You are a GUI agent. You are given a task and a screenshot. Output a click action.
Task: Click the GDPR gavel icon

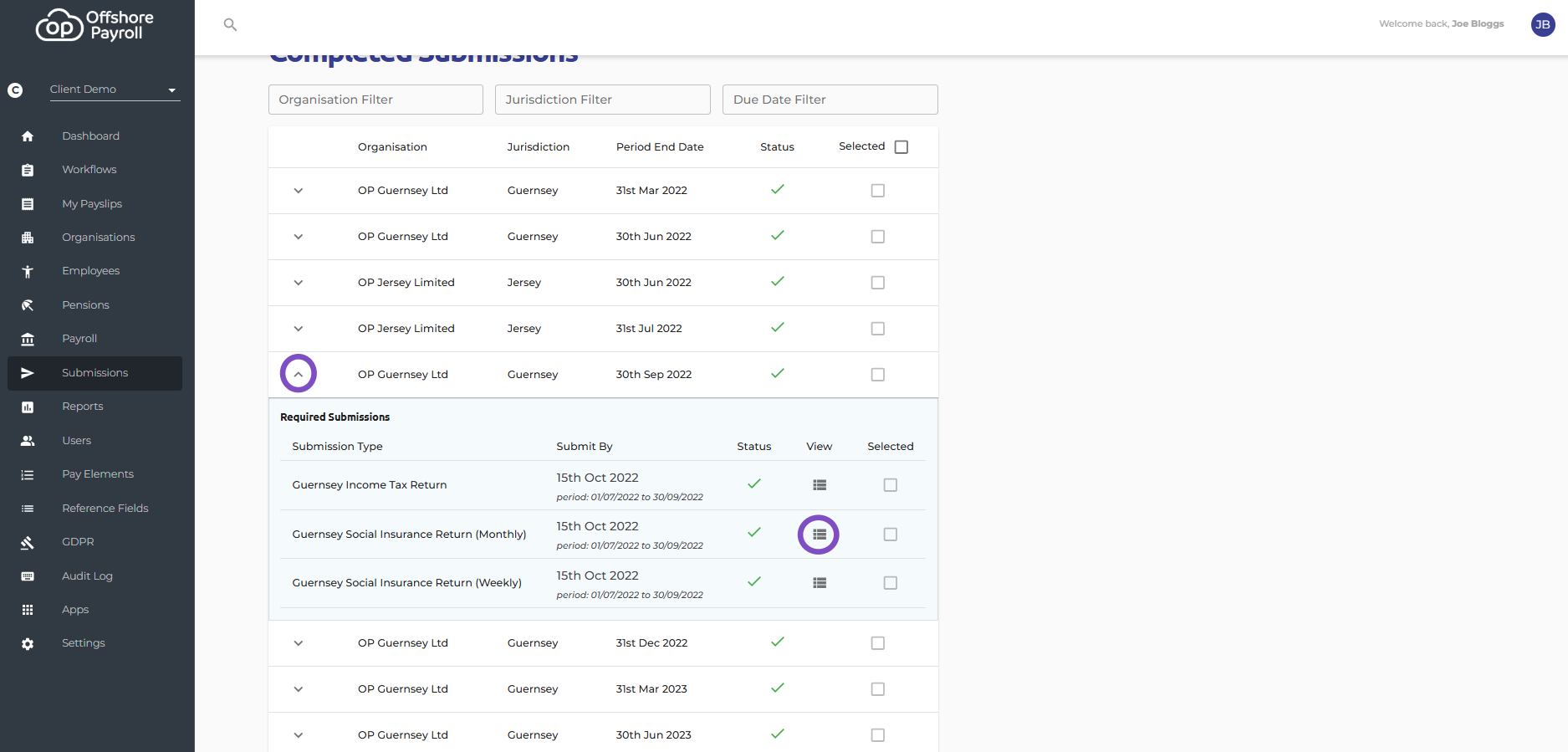pos(28,542)
